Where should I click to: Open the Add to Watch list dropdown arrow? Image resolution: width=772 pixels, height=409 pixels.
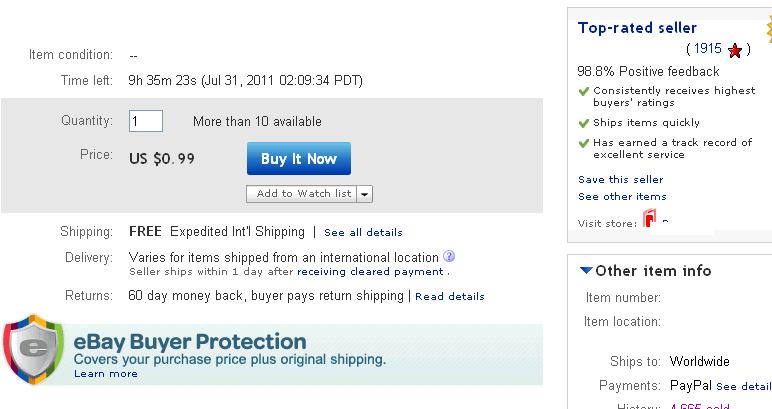pos(364,194)
